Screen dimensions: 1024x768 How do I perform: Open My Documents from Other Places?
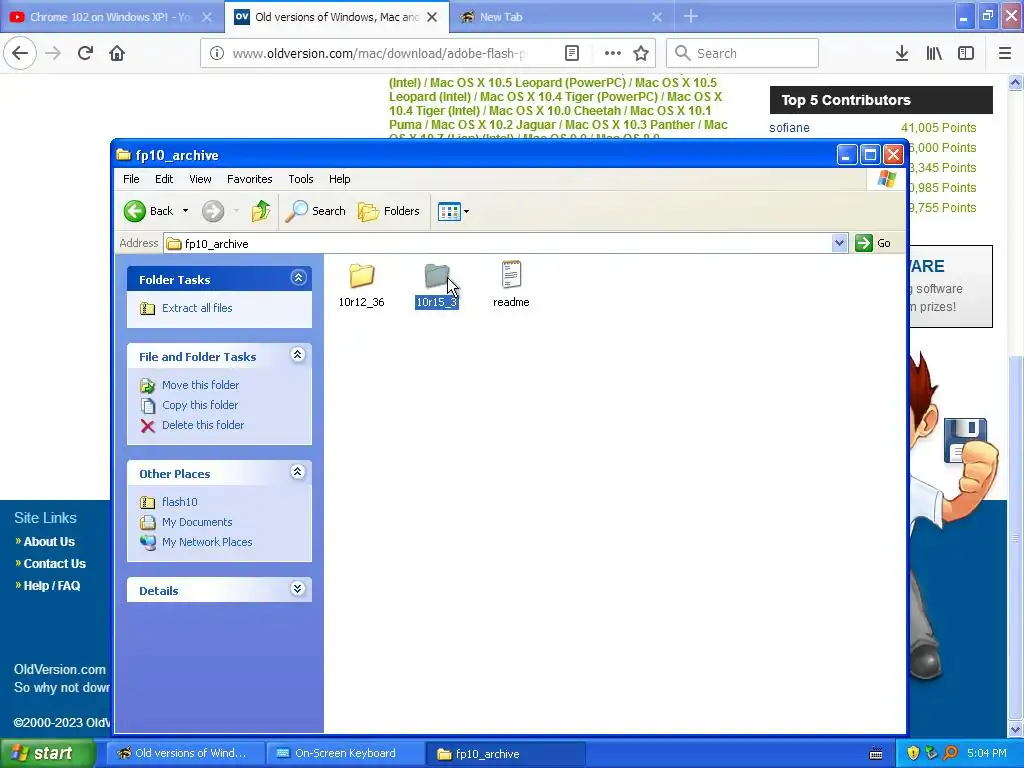click(197, 522)
